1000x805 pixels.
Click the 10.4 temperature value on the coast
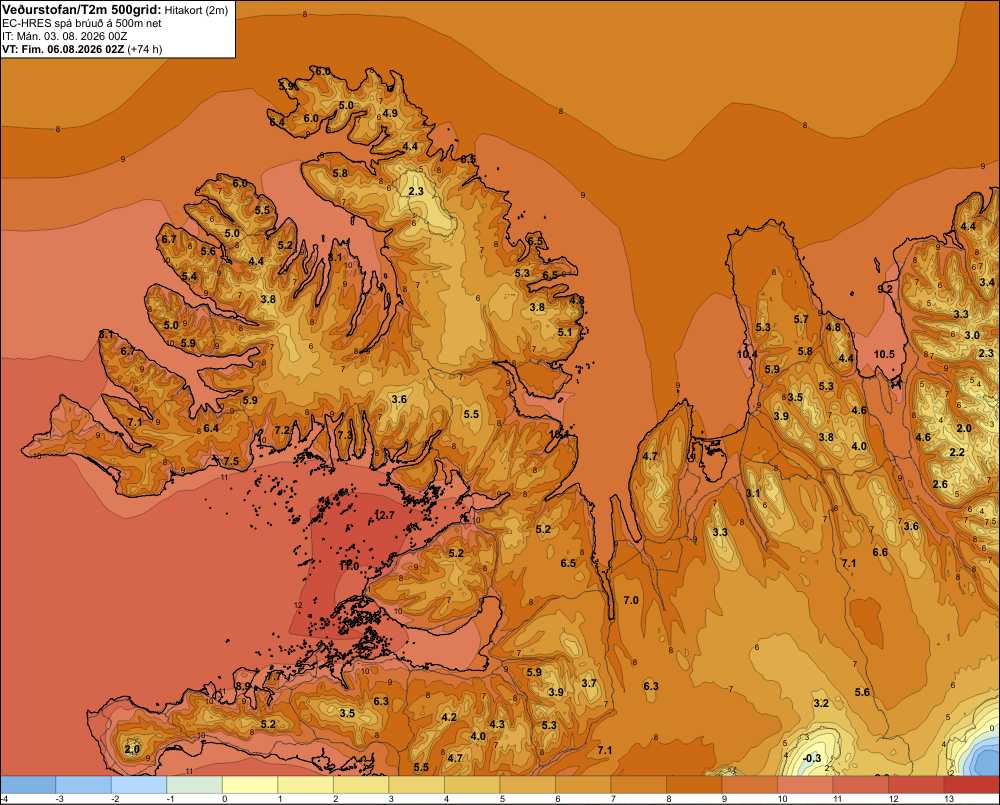coord(747,354)
